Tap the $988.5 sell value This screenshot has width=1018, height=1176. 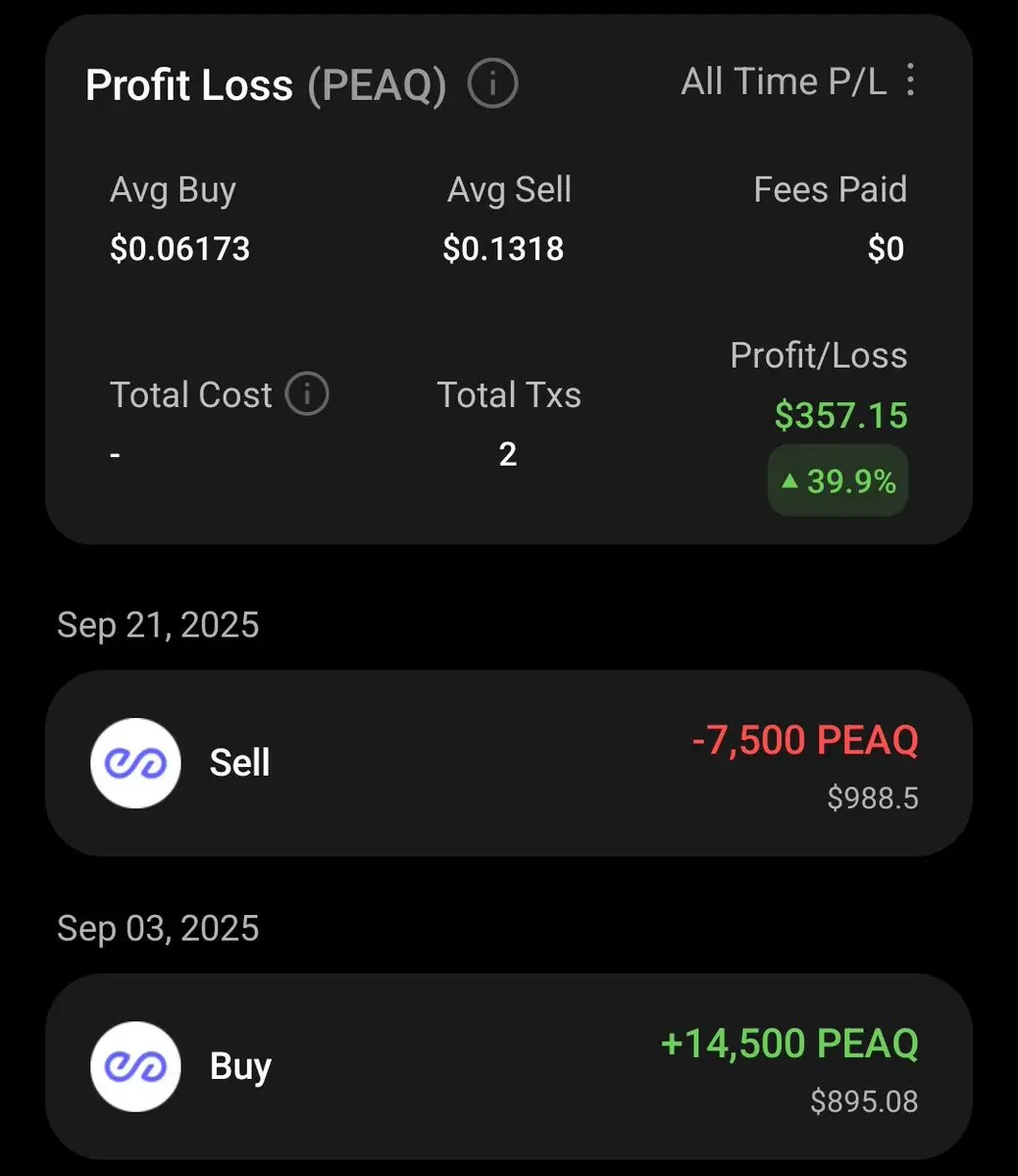point(872,798)
